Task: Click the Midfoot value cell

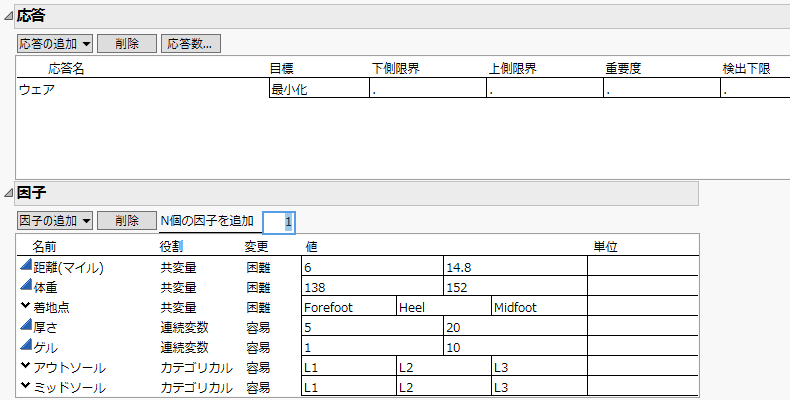Action: pos(540,306)
